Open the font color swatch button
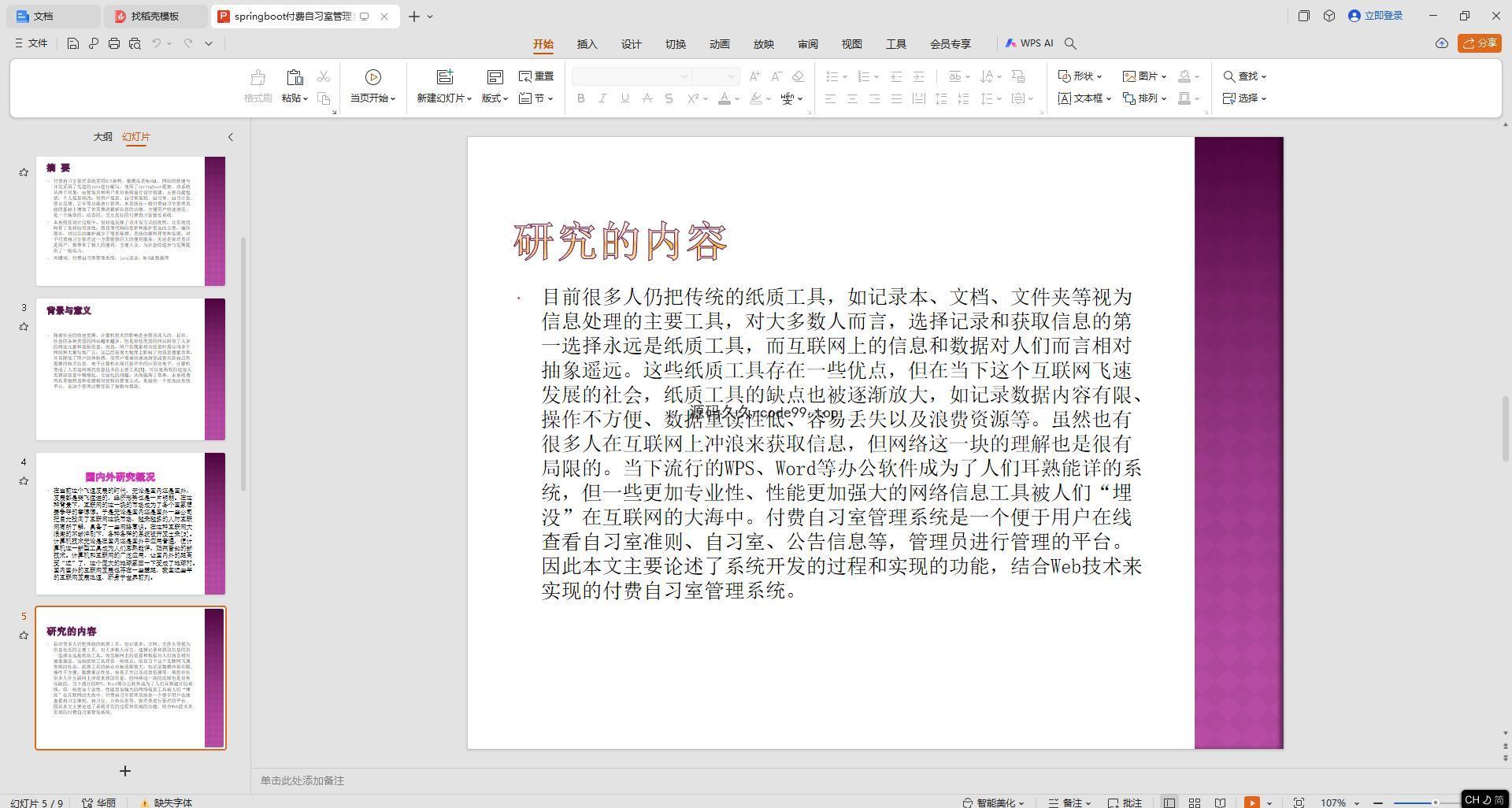The height and width of the screenshot is (808, 1512). pos(724,98)
